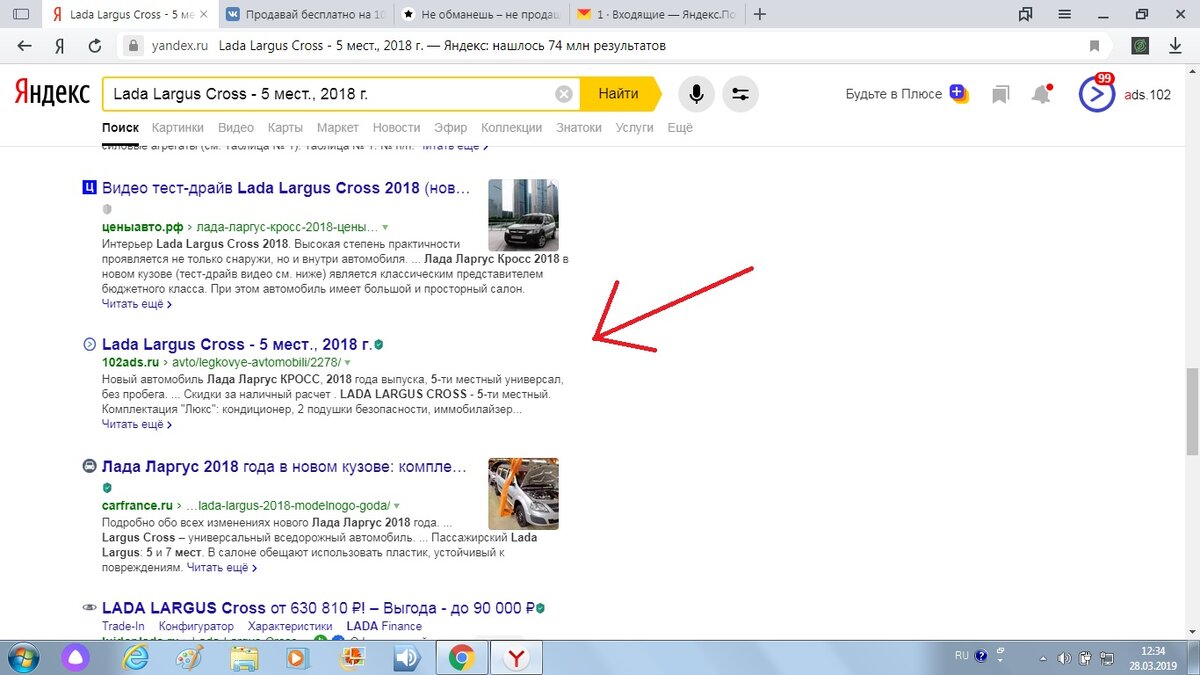This screenshot has width=1200, height=675.
Task: Open the Ещё search categories menu
Action: tap(680, 127)
